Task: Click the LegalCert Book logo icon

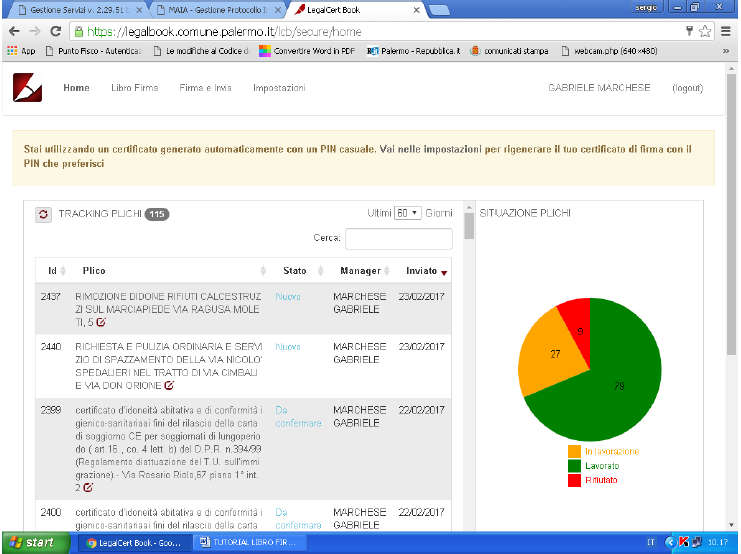Action: pos(27,87)
